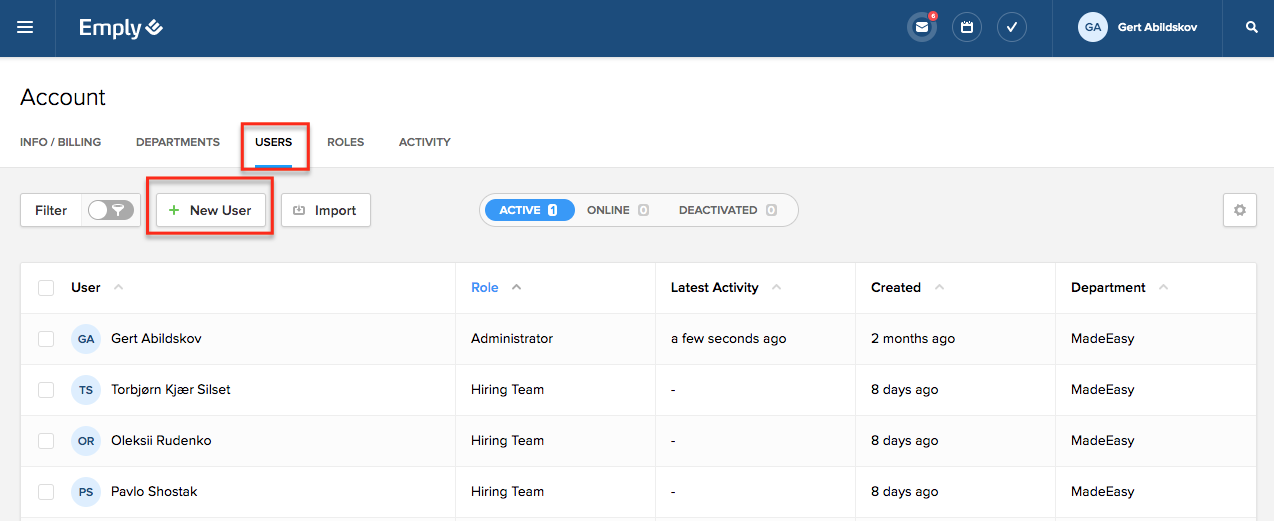Open the calendar icon in header

[x=967, y=28]
